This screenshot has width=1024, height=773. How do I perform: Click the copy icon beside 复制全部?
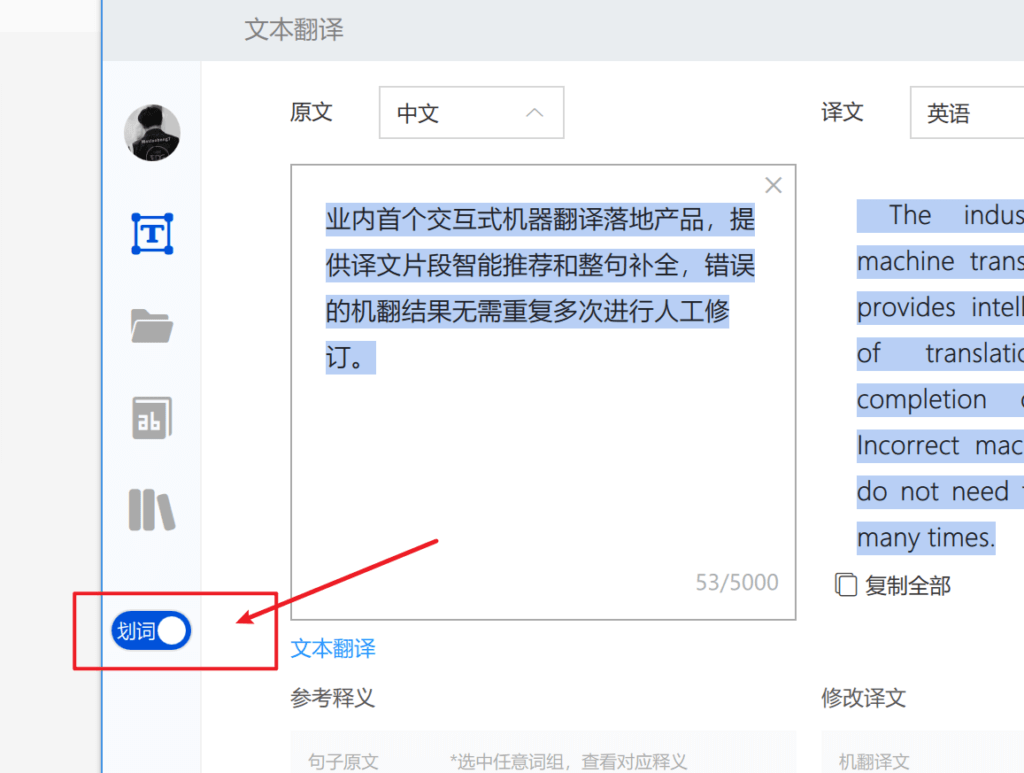click(846, 585)
